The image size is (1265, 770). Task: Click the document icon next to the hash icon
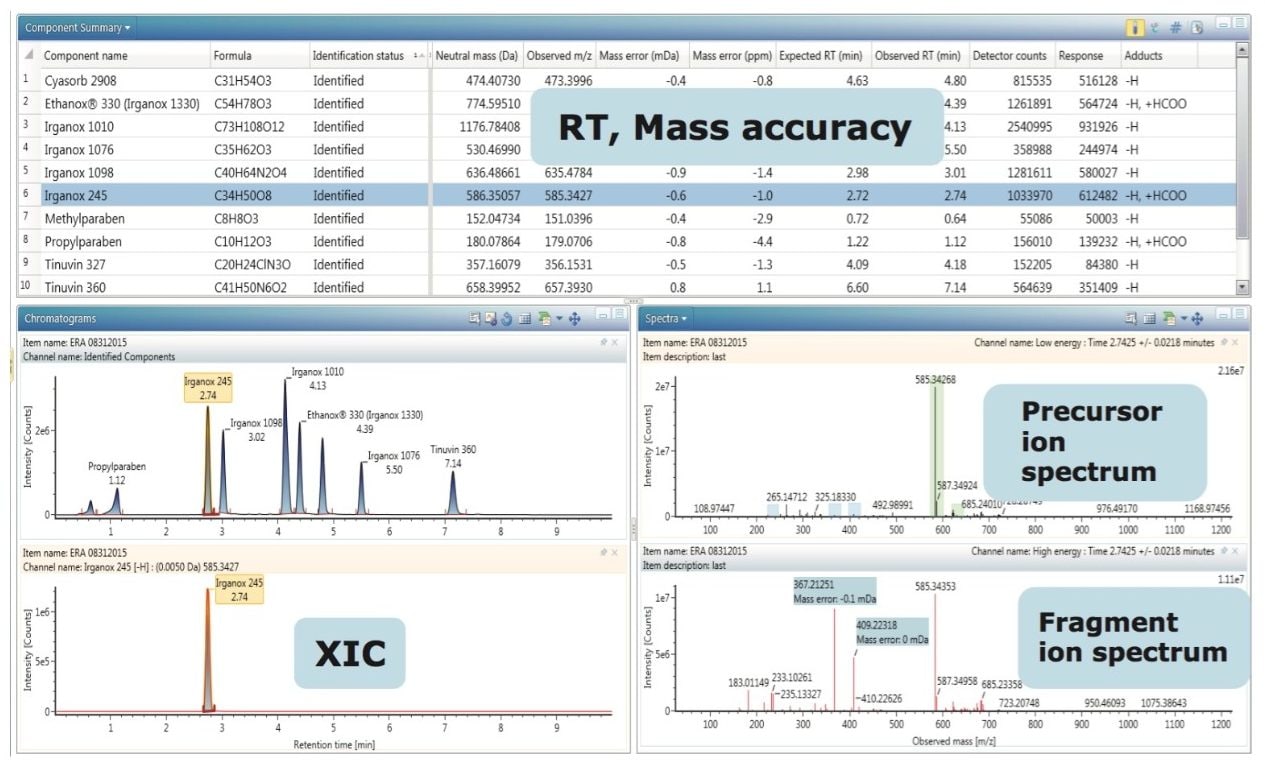1196,27
